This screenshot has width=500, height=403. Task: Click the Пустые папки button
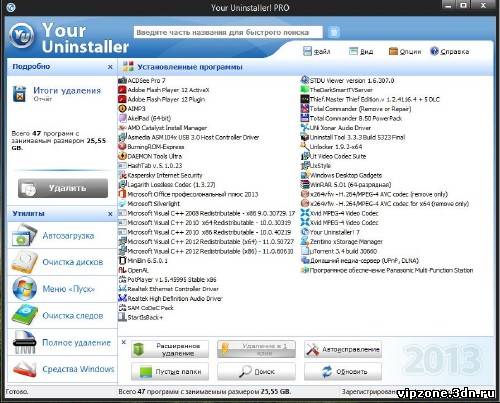click(x=170, y=372)
